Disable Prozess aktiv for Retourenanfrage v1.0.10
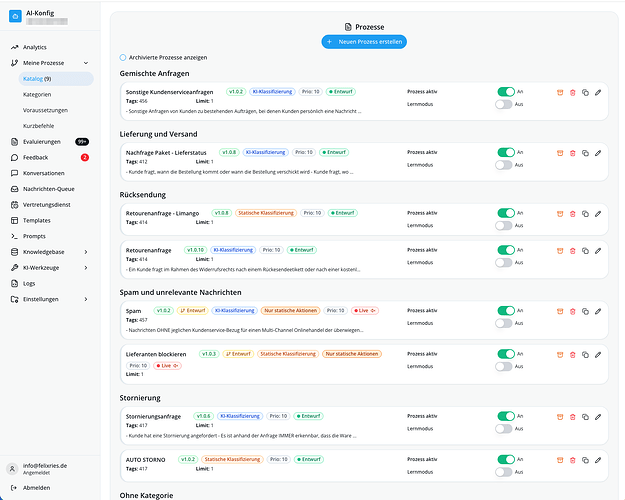Viewport: 625px width, 500px height. click(506, 250)
